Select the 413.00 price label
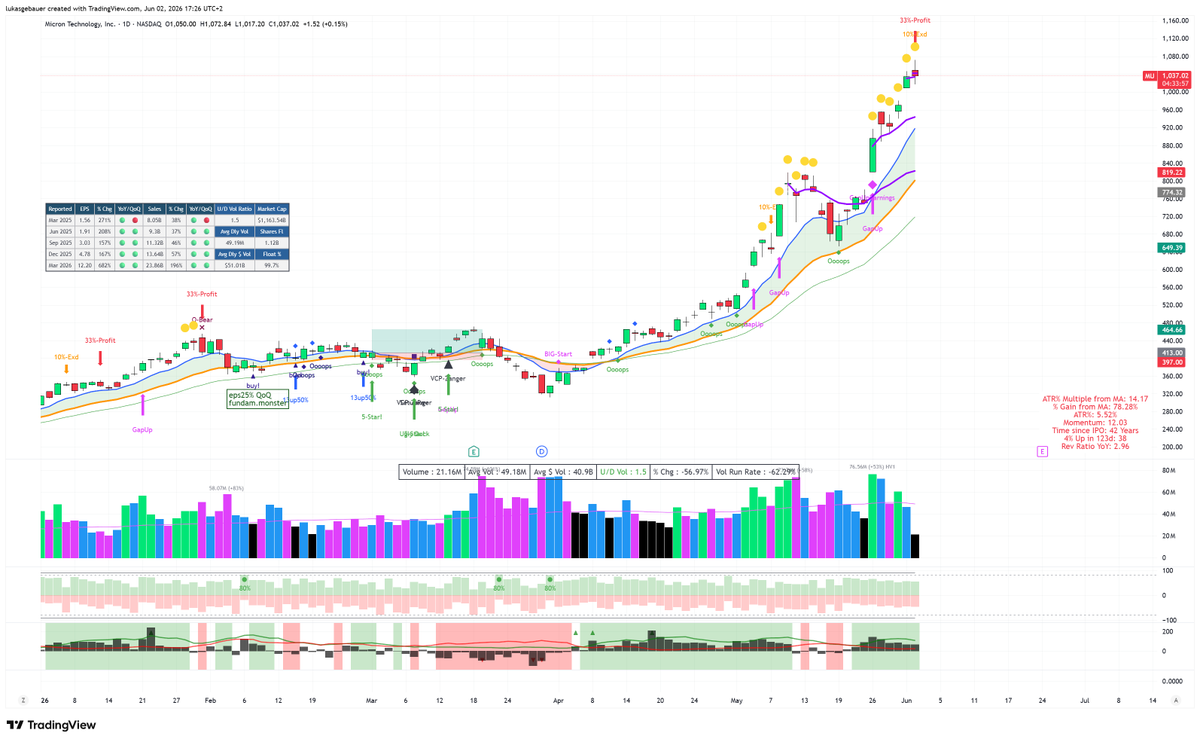 pos(1172,353)
